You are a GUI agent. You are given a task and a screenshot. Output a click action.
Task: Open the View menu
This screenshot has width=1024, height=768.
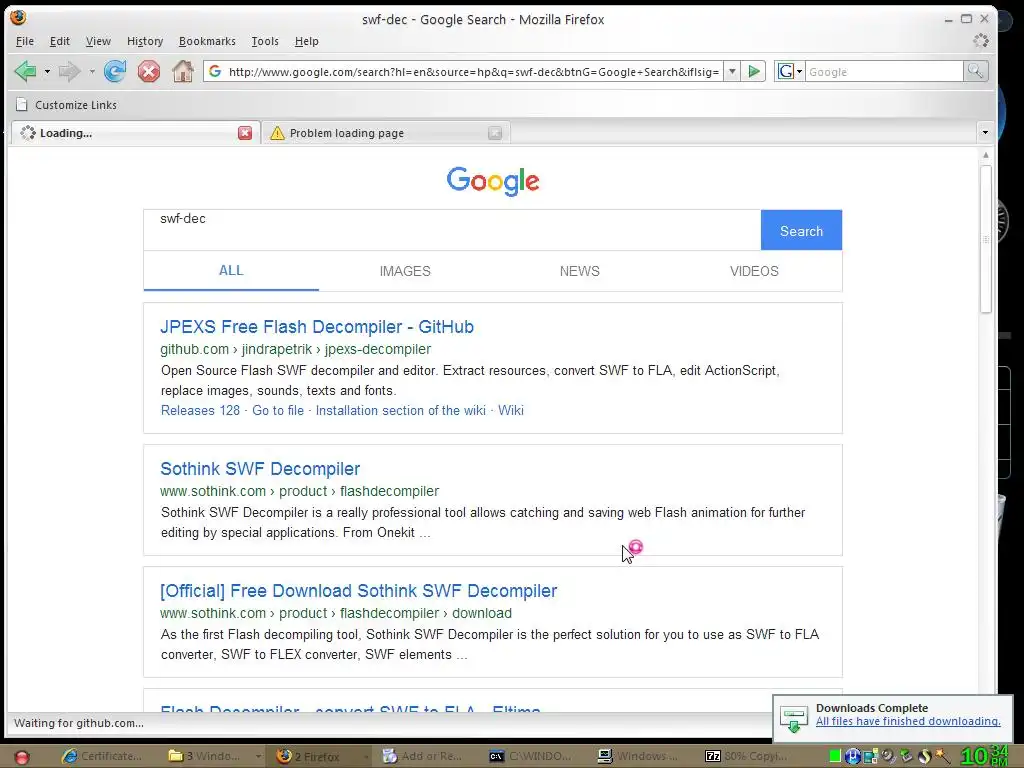pos(98,41)
